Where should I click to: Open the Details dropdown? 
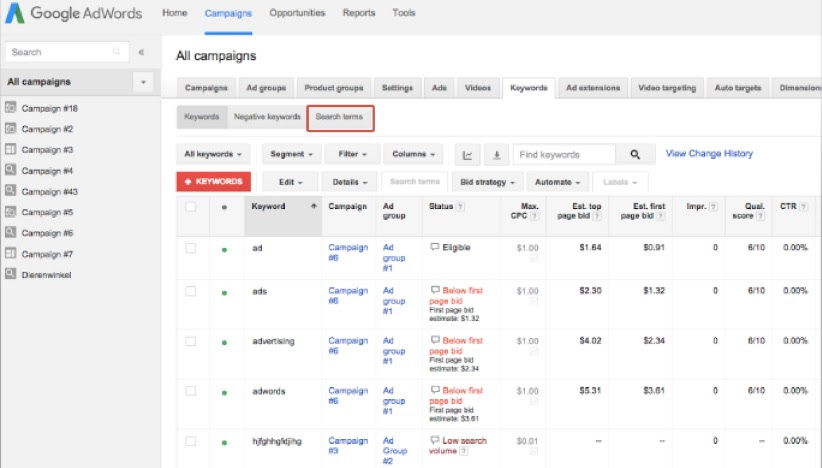click(x=350, y=182)
